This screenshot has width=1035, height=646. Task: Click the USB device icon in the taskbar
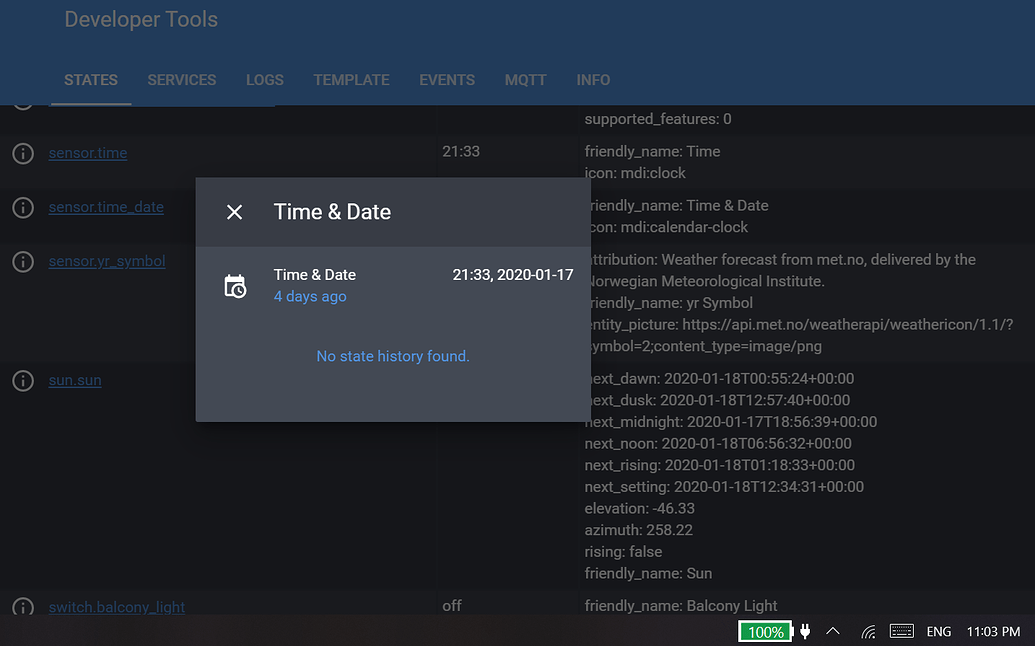tap(805, 631)
